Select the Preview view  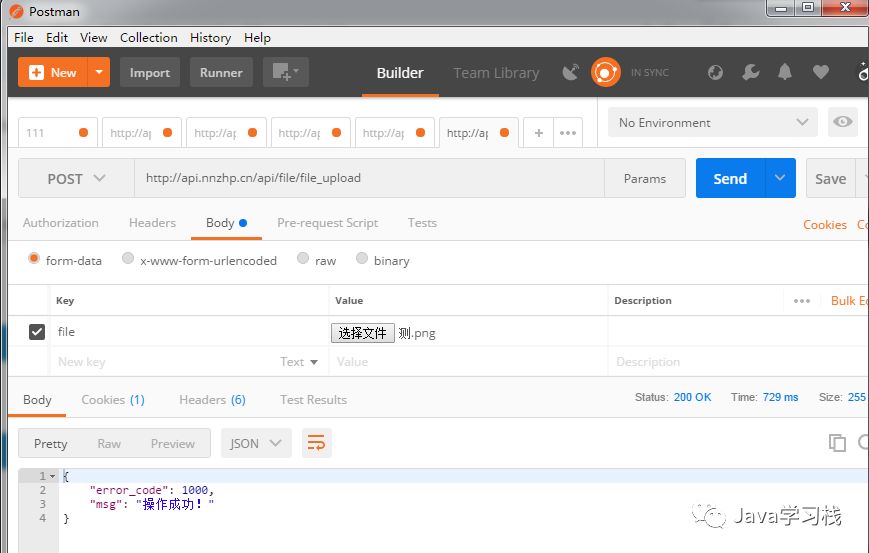(172, 443)
